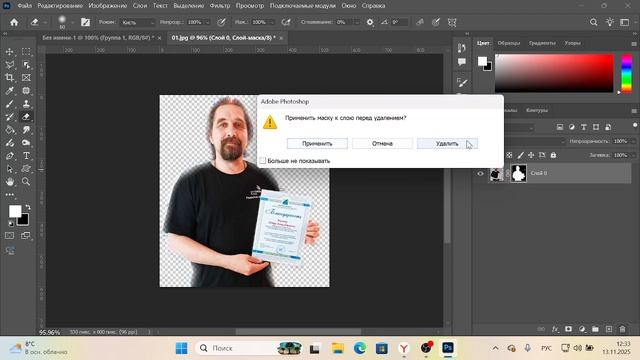Select the Brush tool in toolbox
Screen dimensions: 640x360
(x=9, y=104)
